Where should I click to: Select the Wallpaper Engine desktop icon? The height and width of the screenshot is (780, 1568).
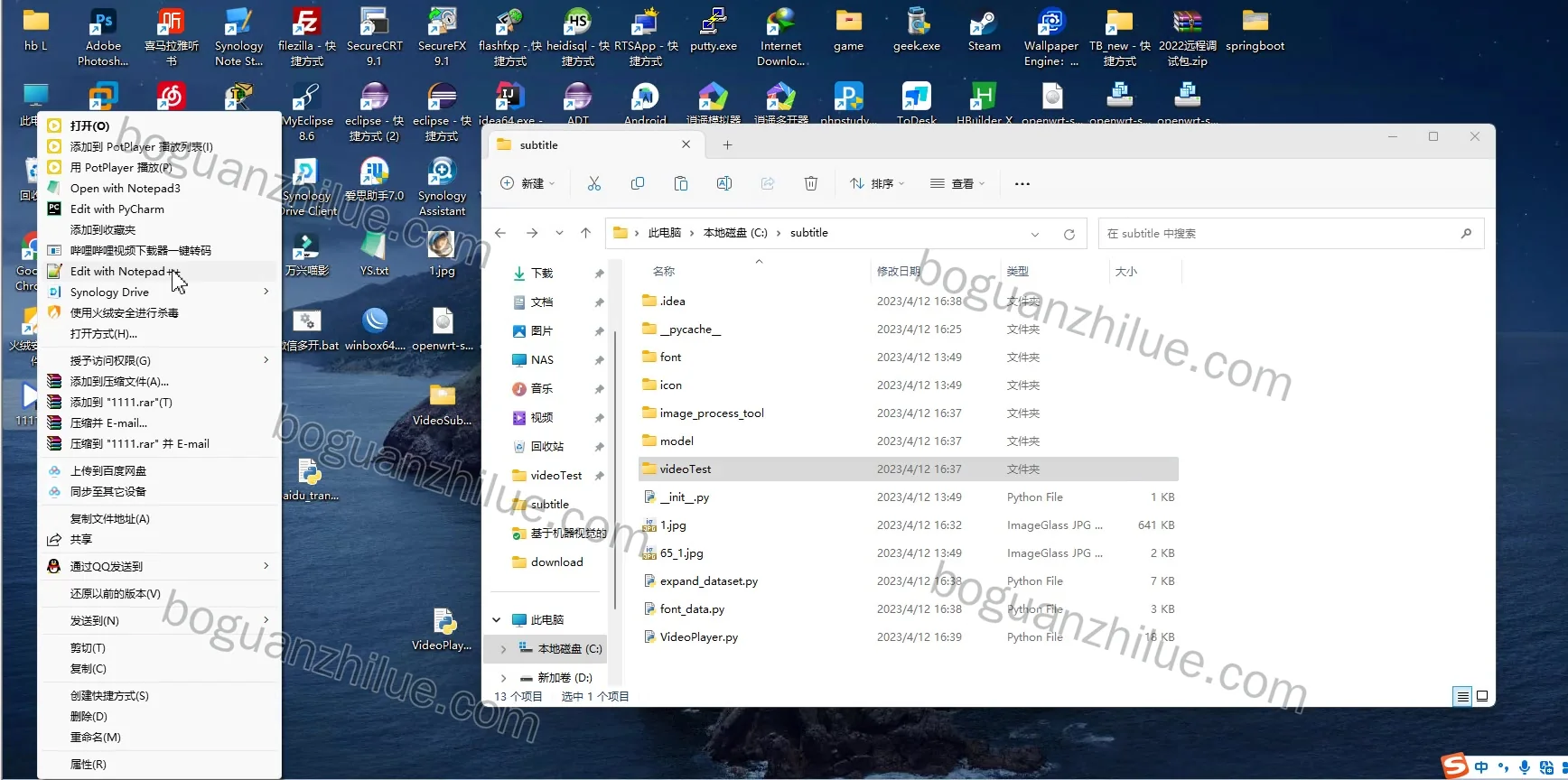(1051, 38)
